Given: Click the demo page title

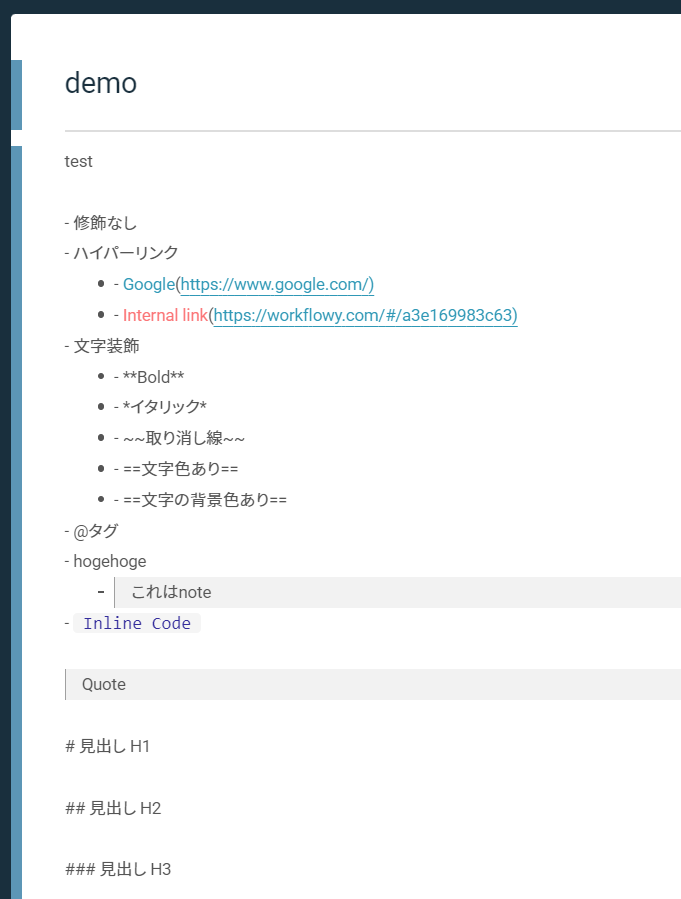Looking at the screenshot, I should [x=101, y=83].
